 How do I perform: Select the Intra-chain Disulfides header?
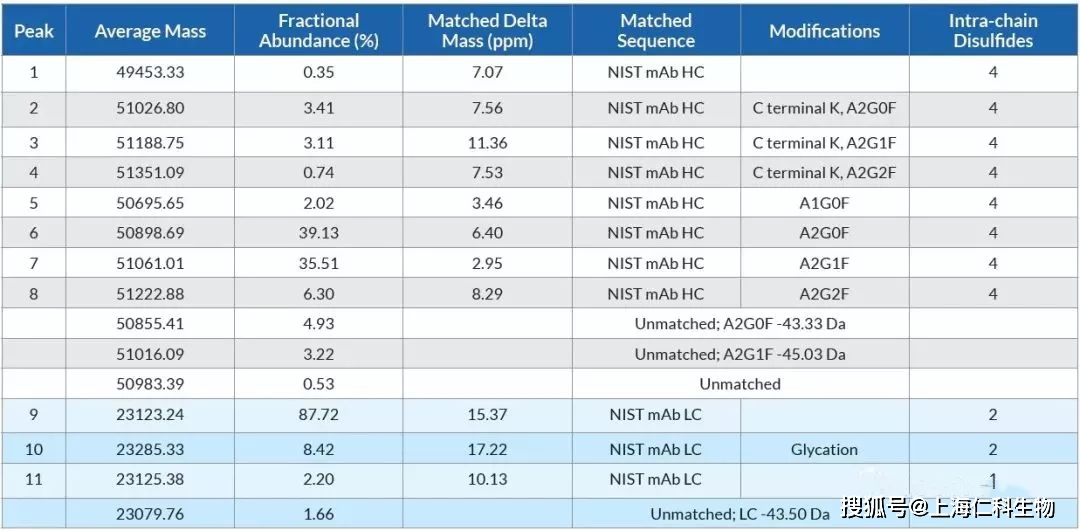coord(993,31)
